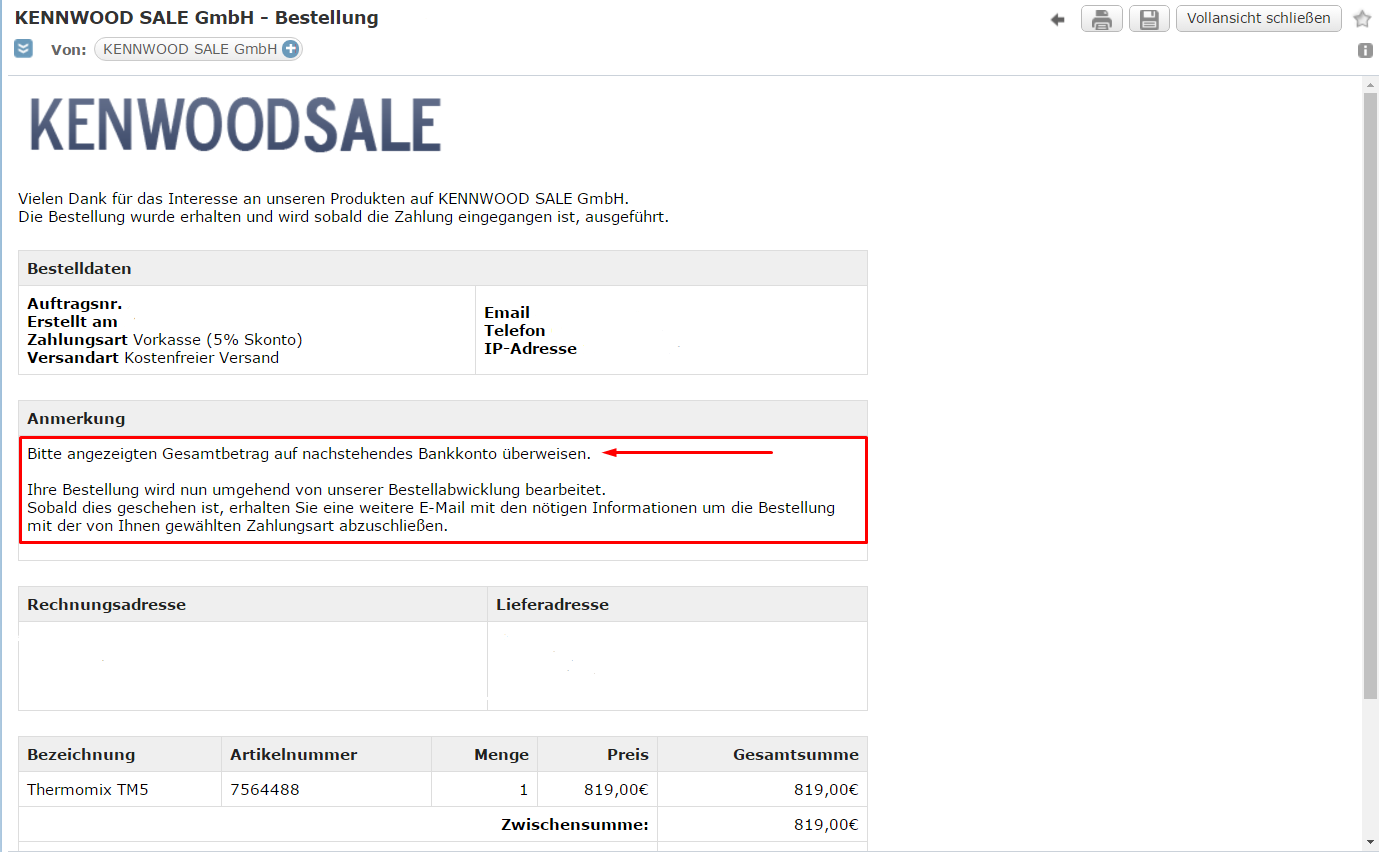Screen dimensions: 1381x852
Task: Print the email with printer icon
Action: [1102, 19]
